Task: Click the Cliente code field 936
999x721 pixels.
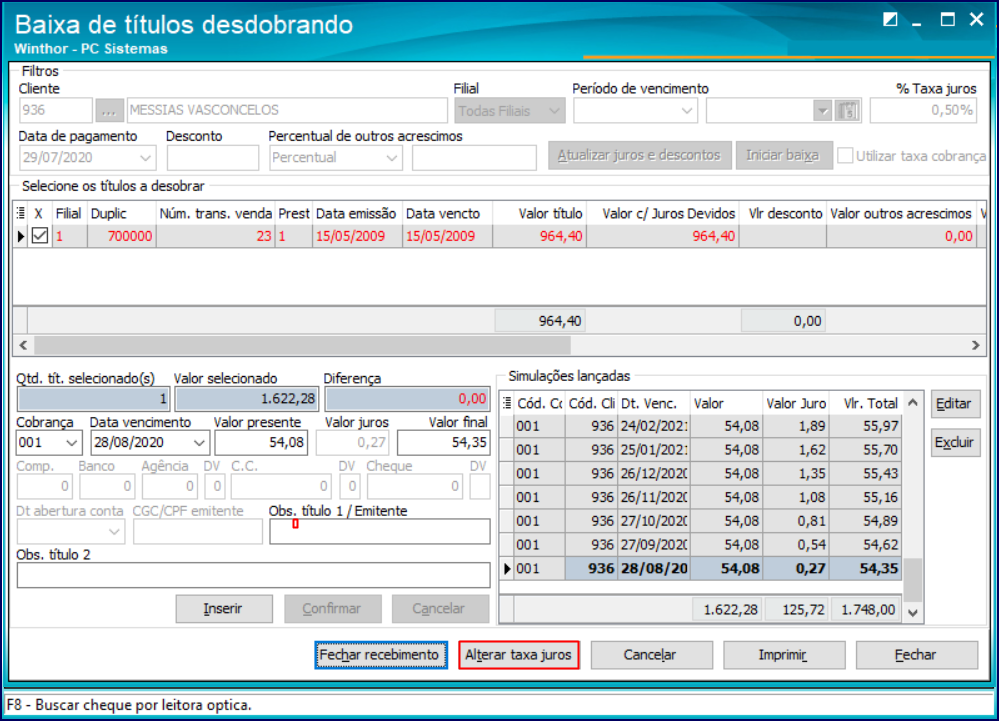Action: pyautogui.click(x=55, y=111)
